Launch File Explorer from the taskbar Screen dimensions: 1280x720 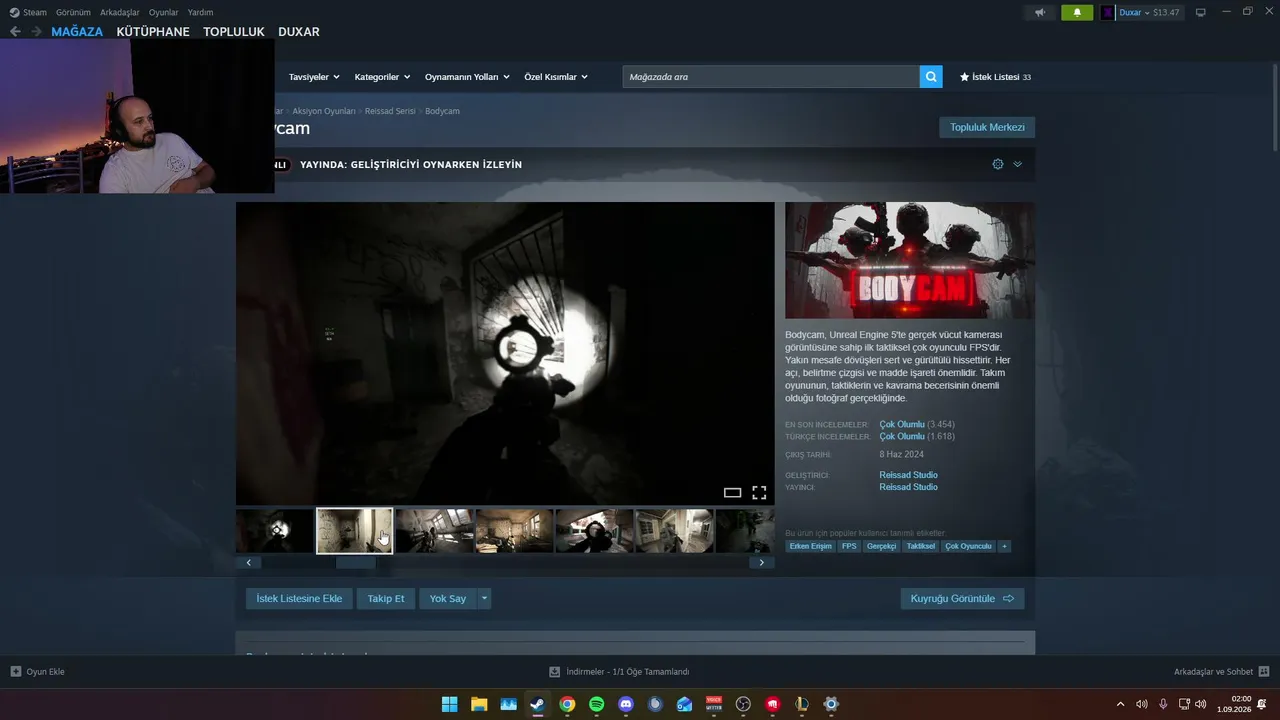coord(479,704)
